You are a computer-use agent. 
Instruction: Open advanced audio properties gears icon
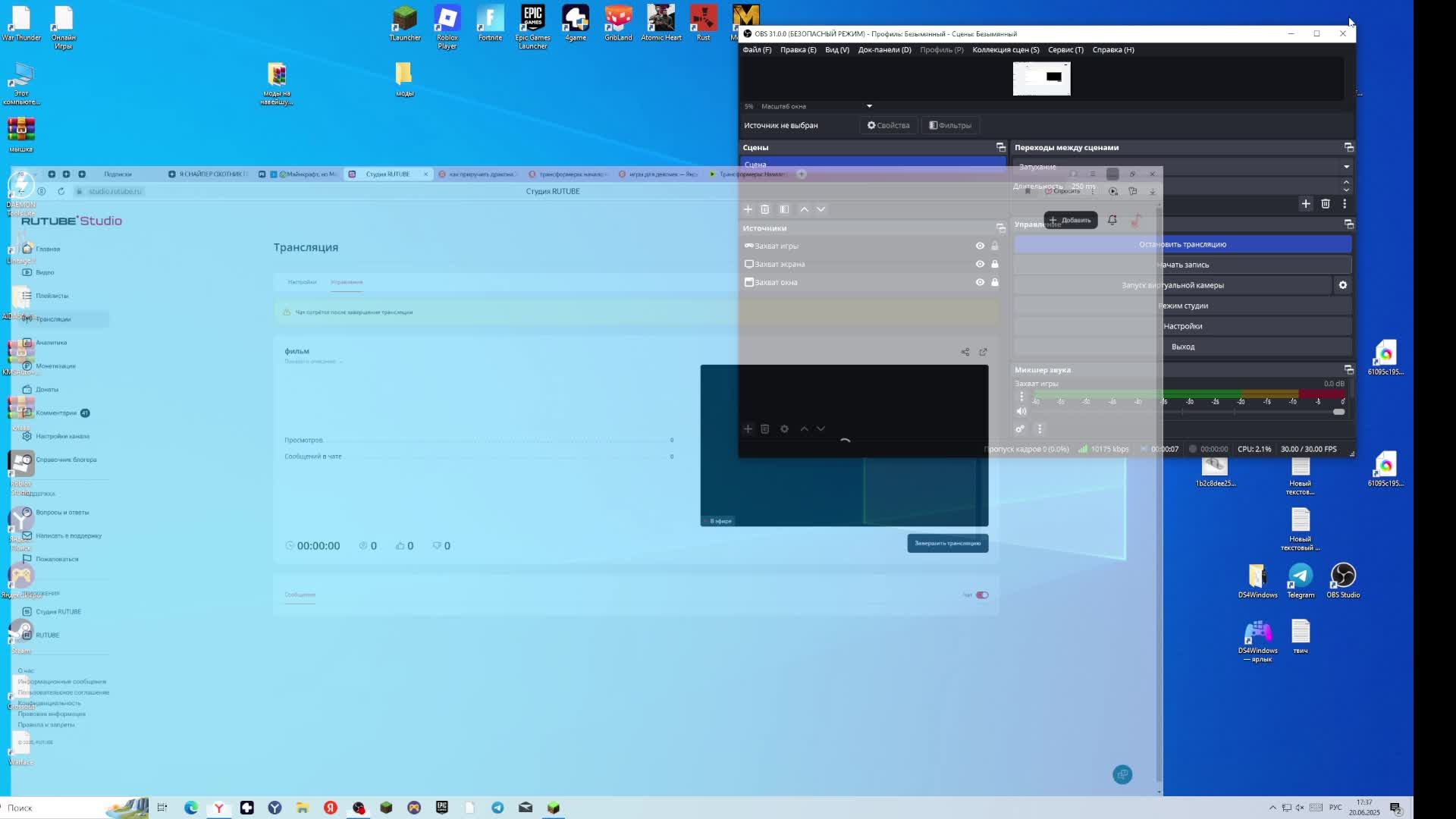click(1020, 429)
